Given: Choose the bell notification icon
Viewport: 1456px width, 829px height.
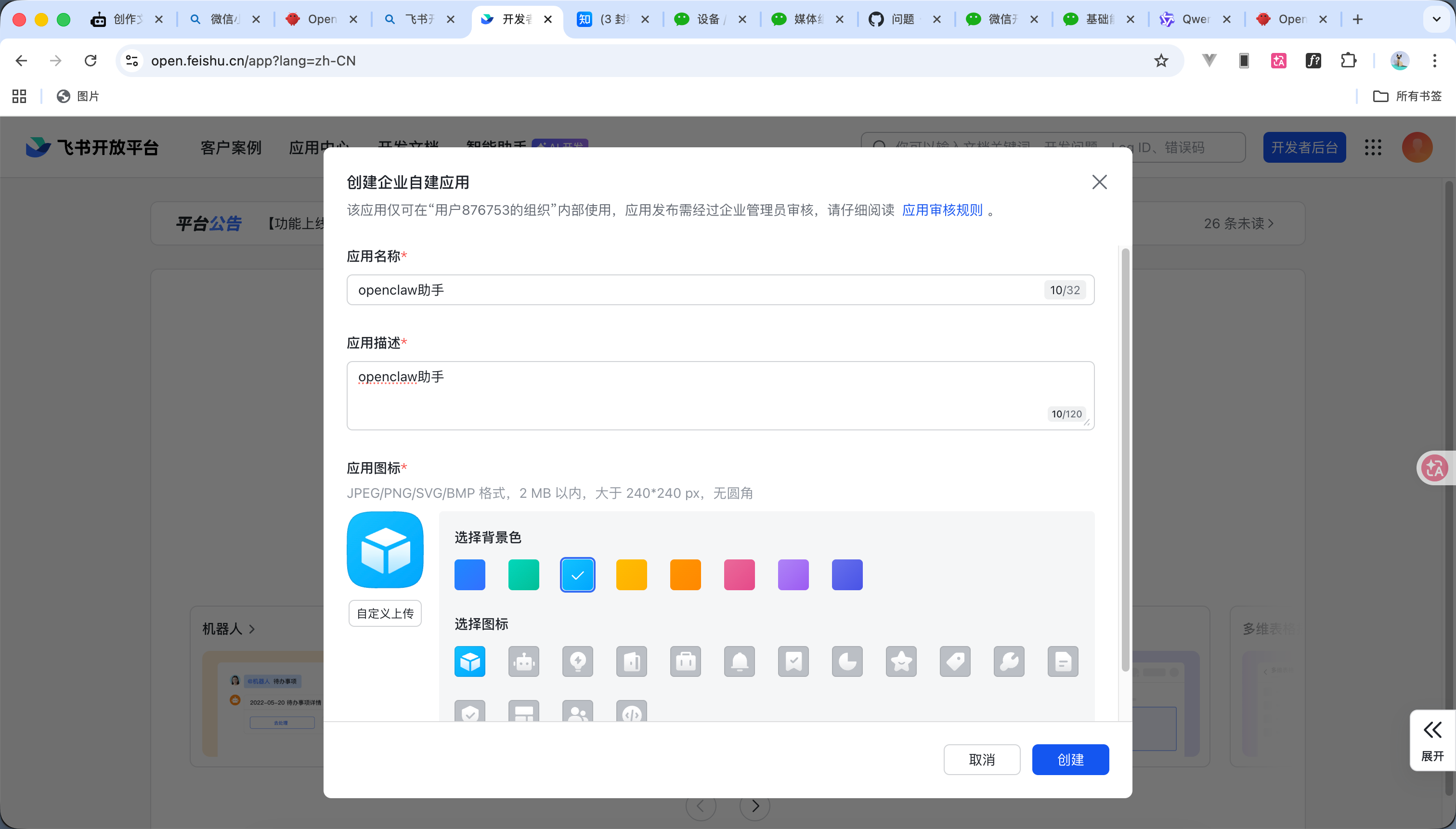Looking at the screenshot, I should click(739, 661).
